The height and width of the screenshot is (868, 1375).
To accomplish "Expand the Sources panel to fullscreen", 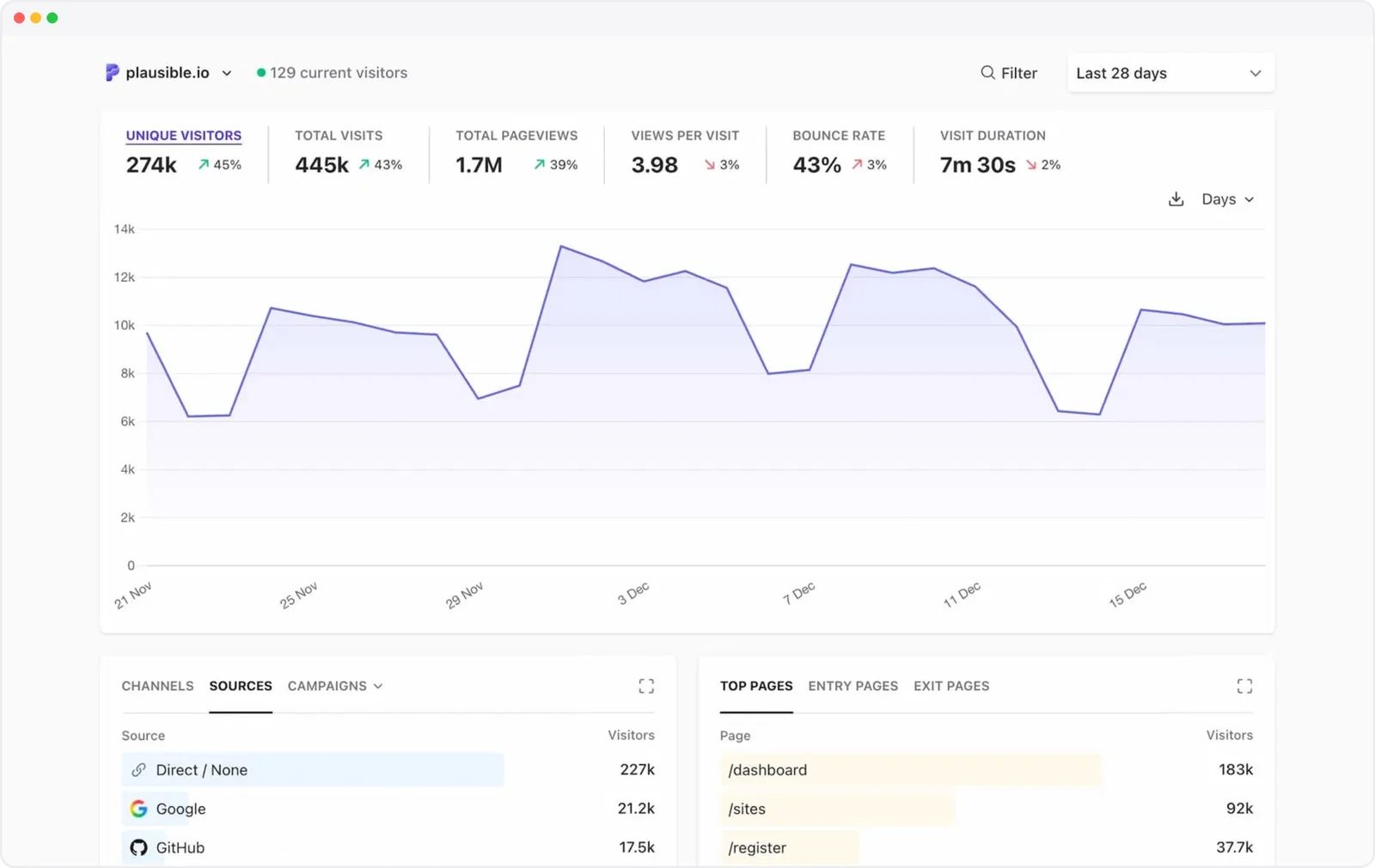I will 646,686.
